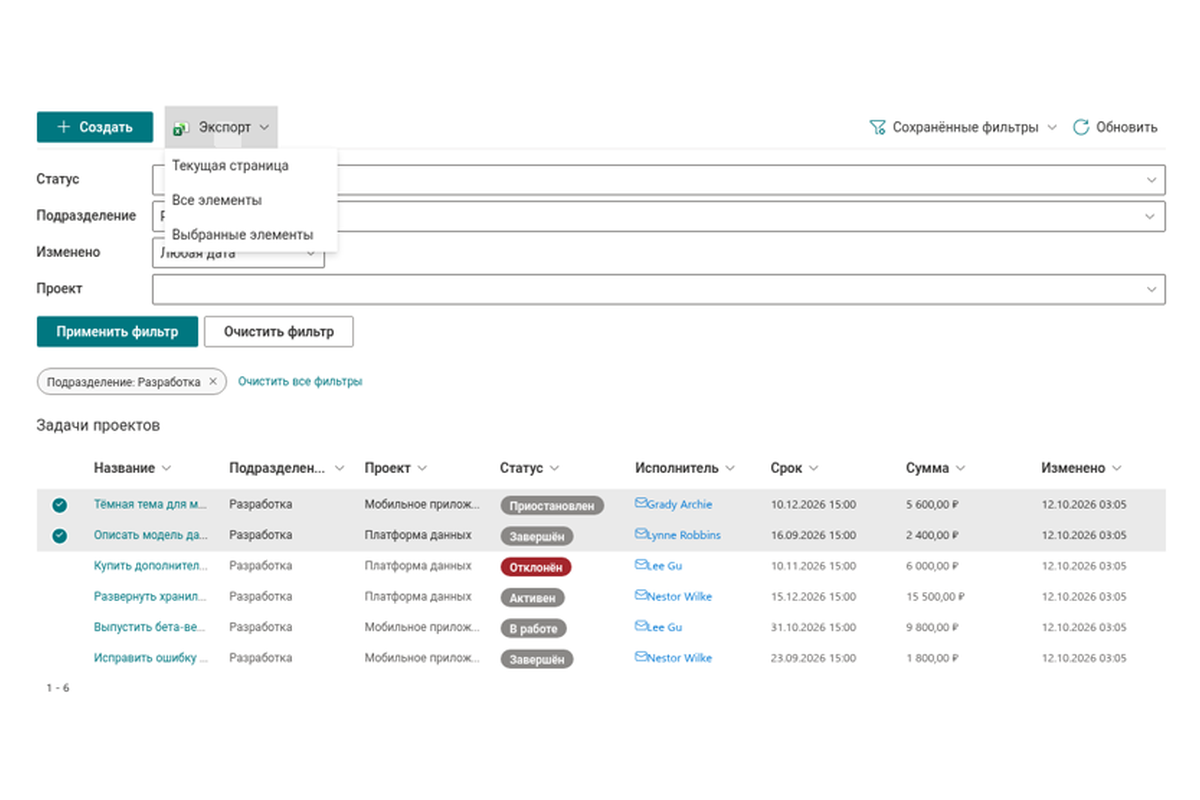Image resolution: width=1200 pixels, height=800 pixels.
Task: Open the Изменено column header menu
Action: point(1116,468)
